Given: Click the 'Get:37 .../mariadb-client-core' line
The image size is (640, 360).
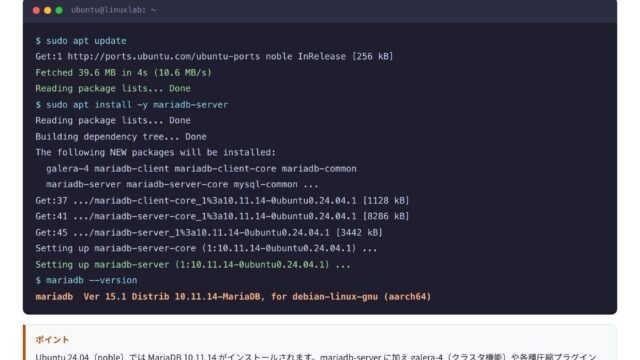Looking at the screenshot, I should [x=222, y=201].
